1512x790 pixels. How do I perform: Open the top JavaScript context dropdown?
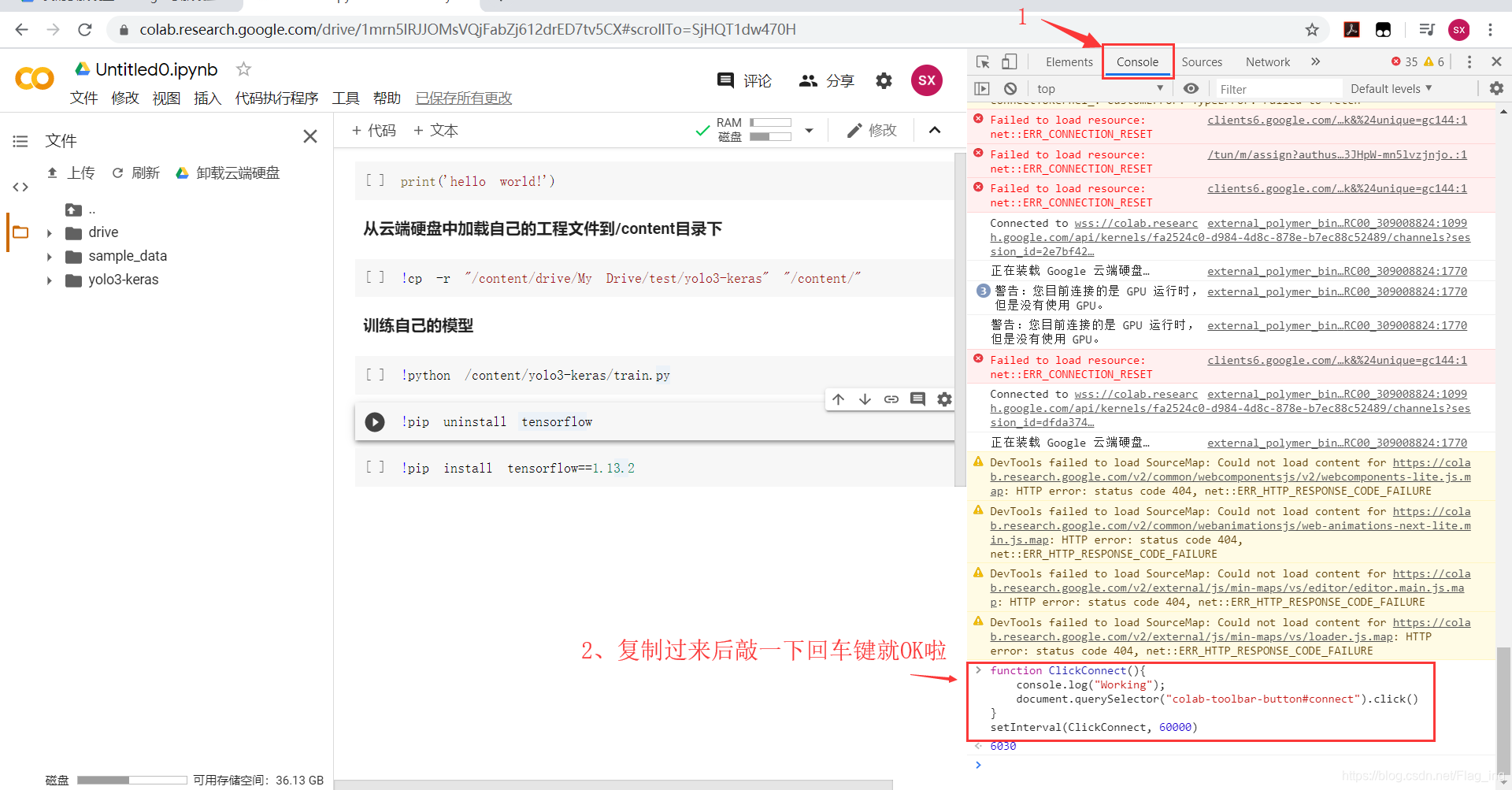pos(1099,89)
